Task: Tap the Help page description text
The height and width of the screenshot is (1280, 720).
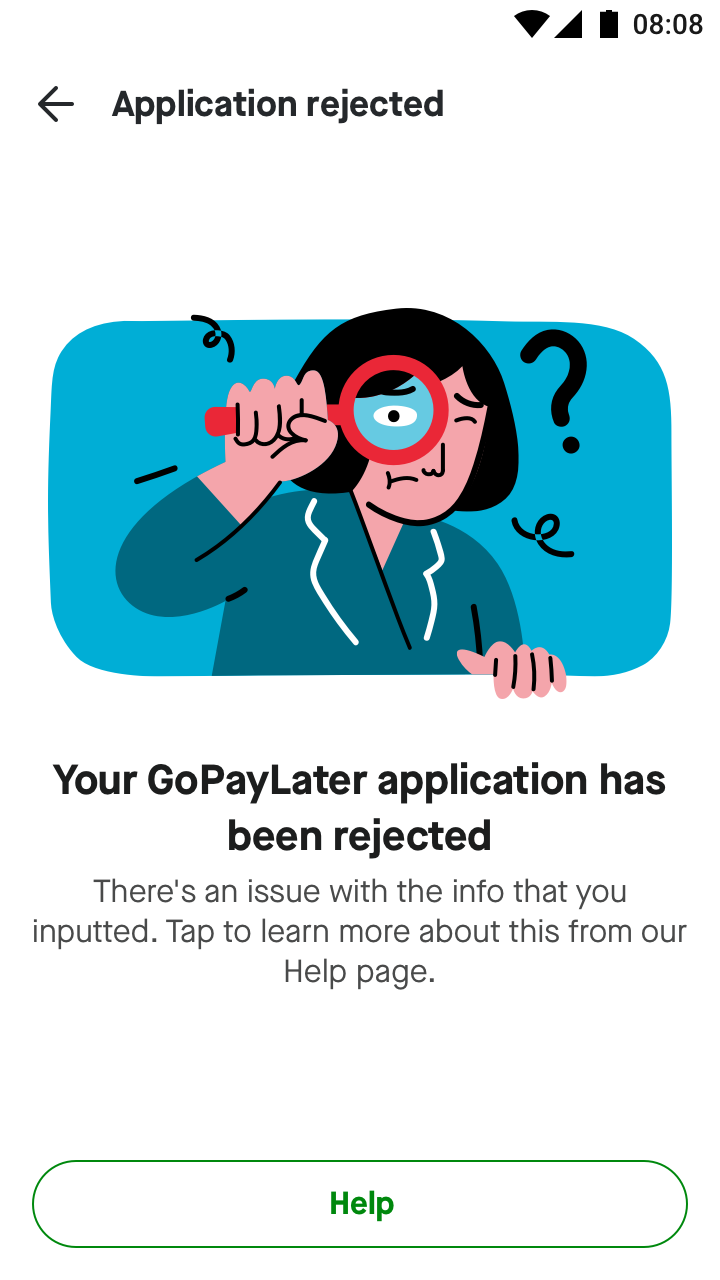Action: click(x=360, y=931)
